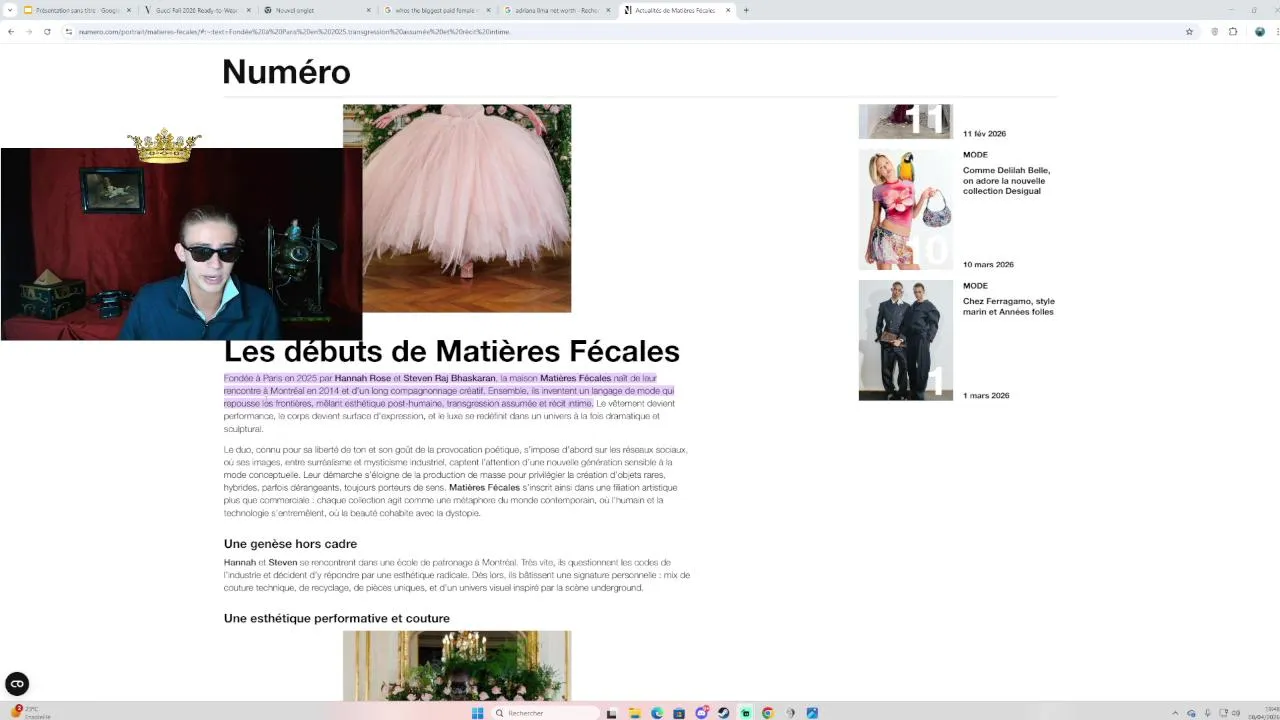Click the 'Une genèse hors cadre' subheading
Image resolution: width=1280 pixels, height=720 pixels.
click(290, 544)
